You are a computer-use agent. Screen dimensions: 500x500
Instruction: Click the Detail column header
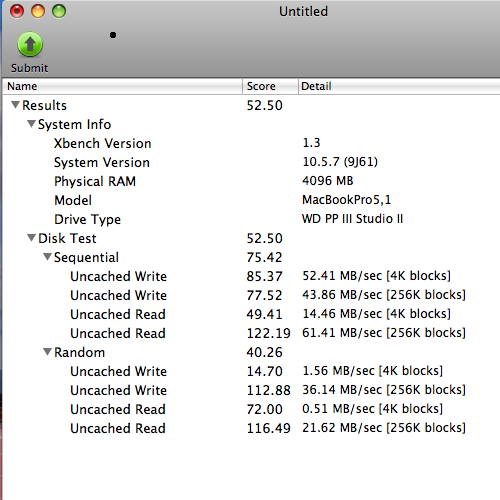(x=399, y=86)
